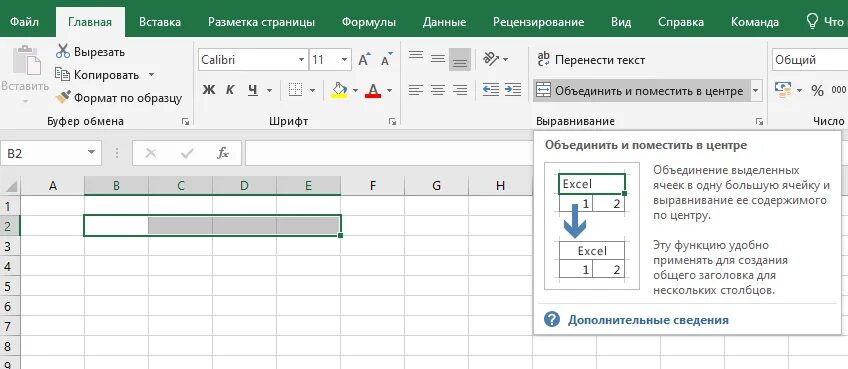
Task: Switch to the Команда tab
Action: click(x=755, y=22)
